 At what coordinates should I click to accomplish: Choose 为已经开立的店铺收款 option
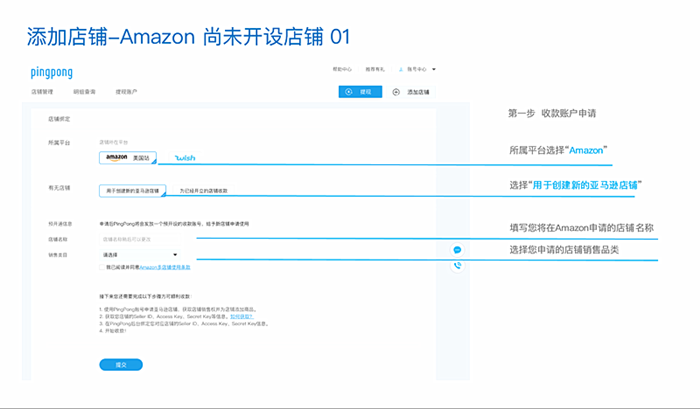pyautogui.click(x=204, y=191)
